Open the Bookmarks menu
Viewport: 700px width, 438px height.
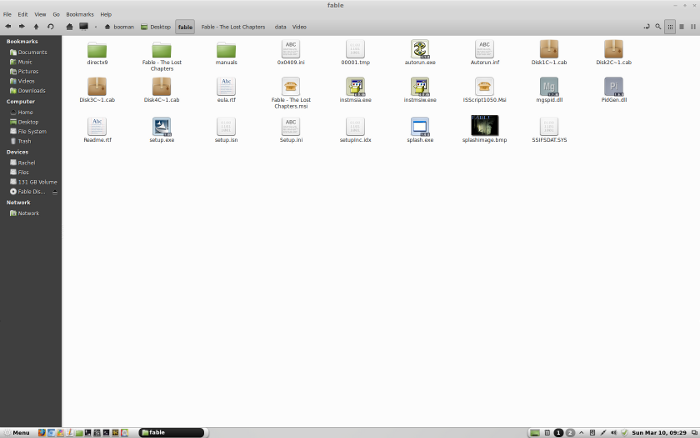pyautogui.click(x=80, y=14)
